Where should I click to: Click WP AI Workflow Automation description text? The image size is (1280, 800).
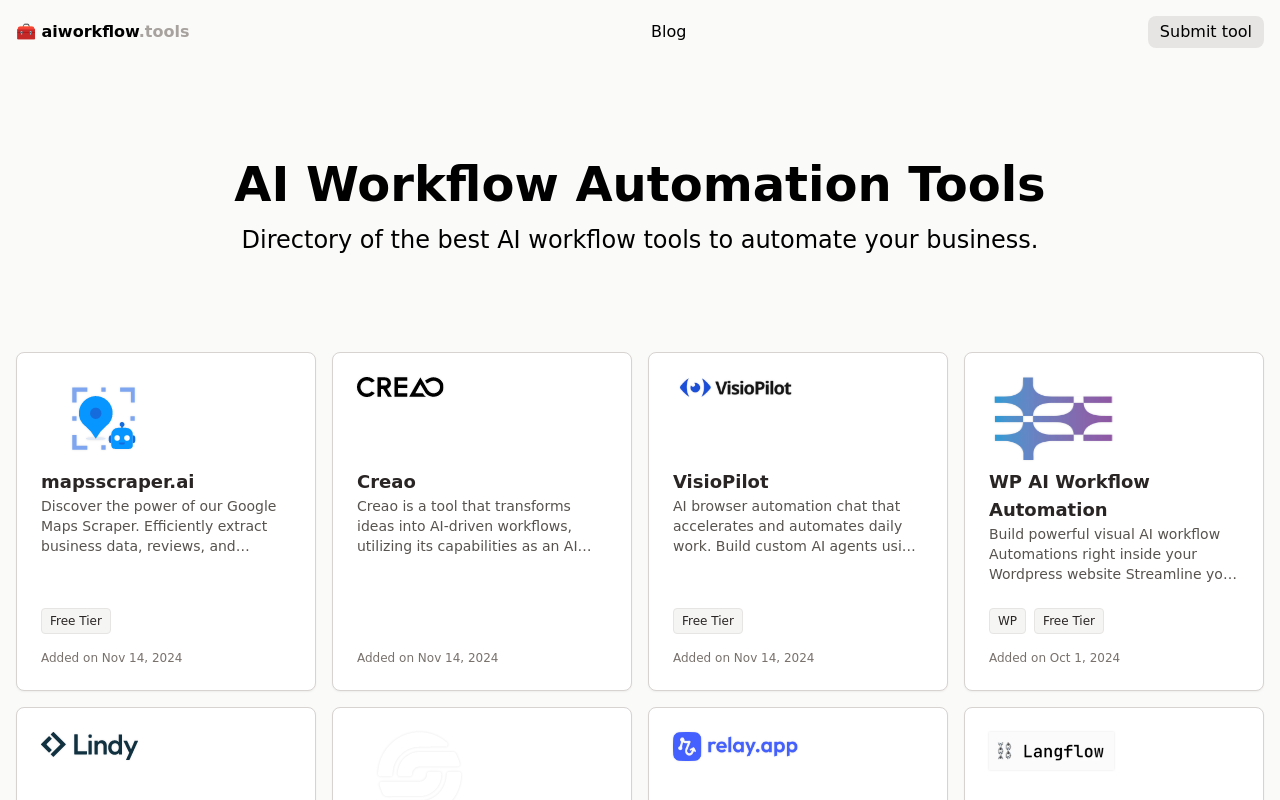coord(1113,554)
